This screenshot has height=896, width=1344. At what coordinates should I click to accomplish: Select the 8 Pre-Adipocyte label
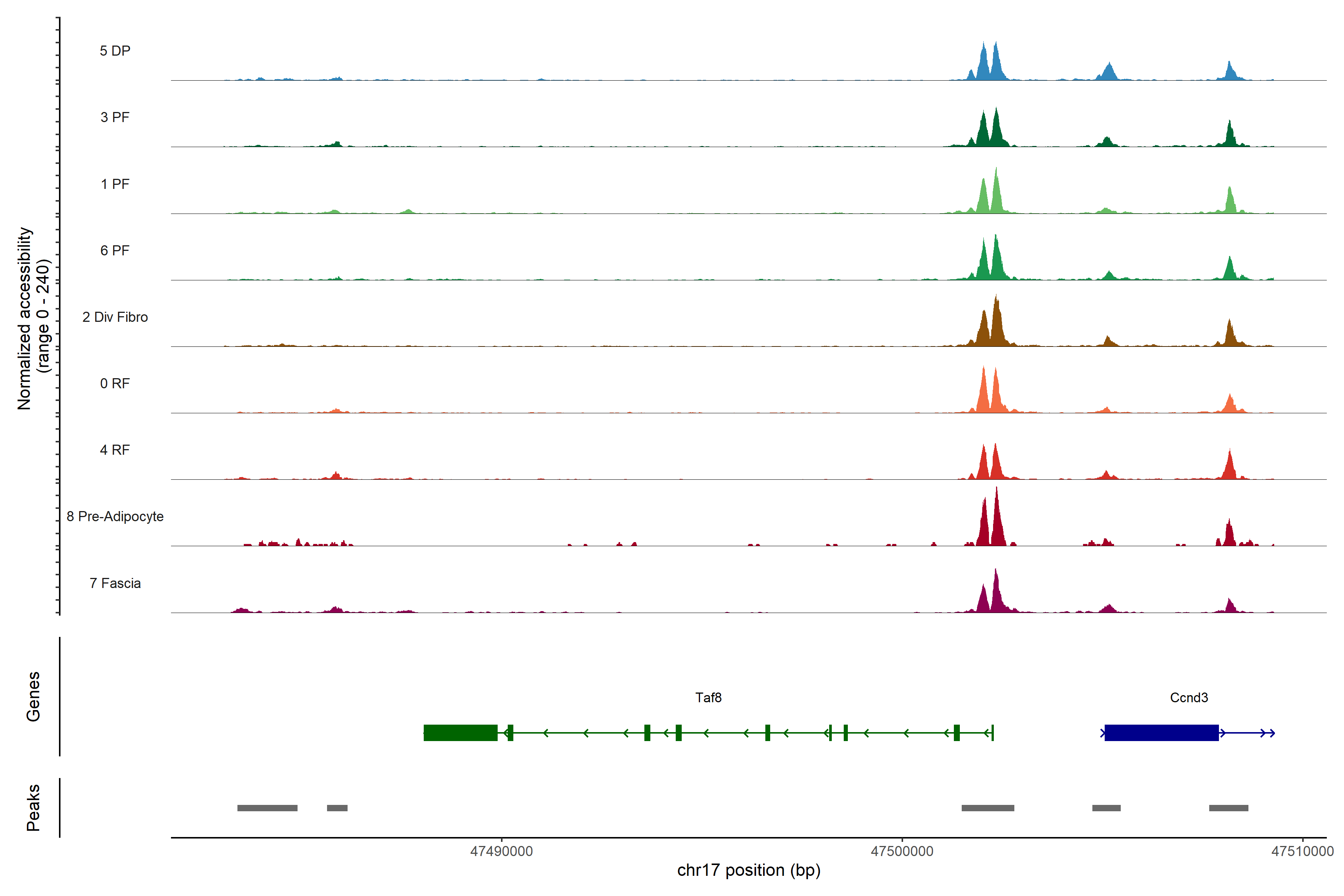pyautogui.click(x=115, y=517)
